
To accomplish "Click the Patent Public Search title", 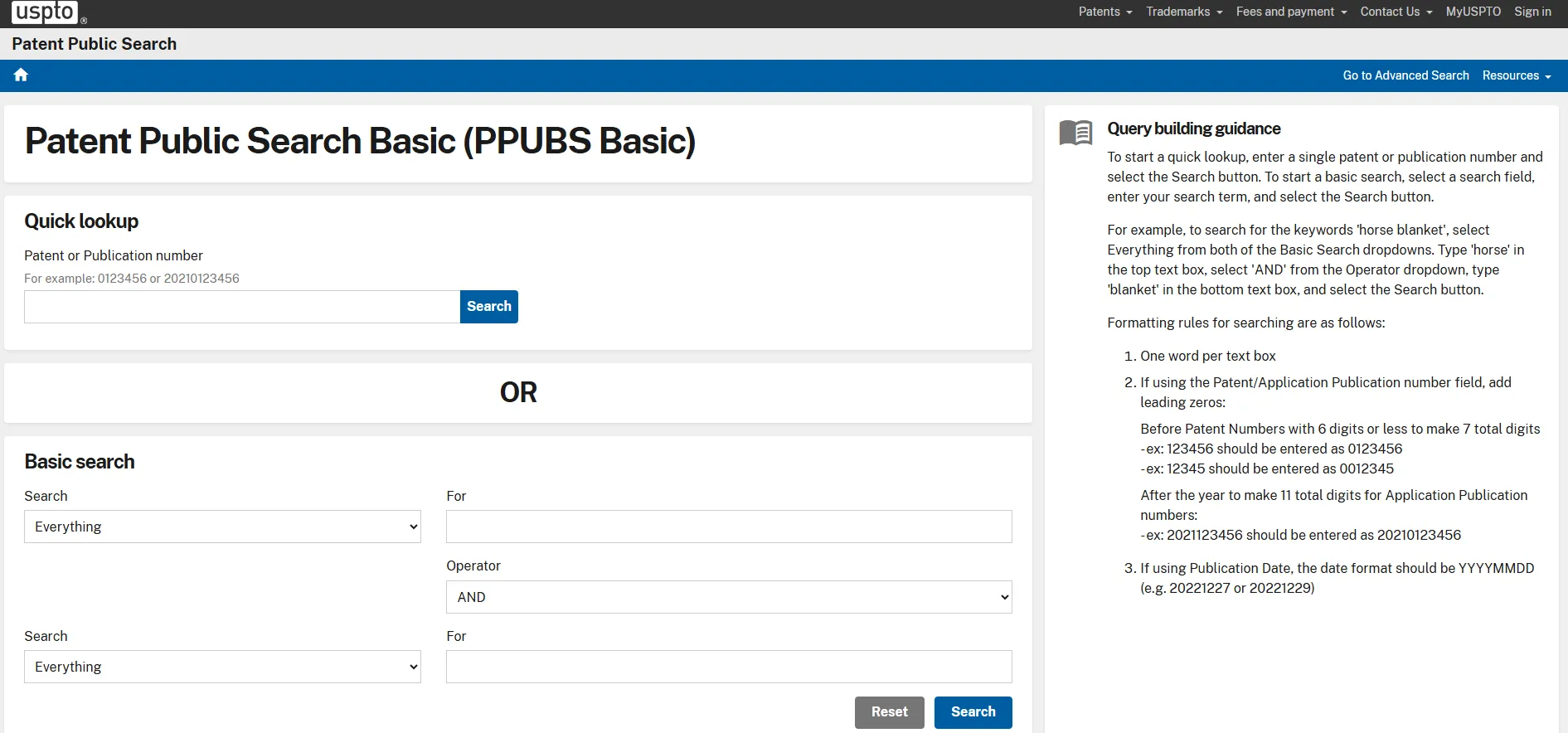I will [x=94, y=44].
